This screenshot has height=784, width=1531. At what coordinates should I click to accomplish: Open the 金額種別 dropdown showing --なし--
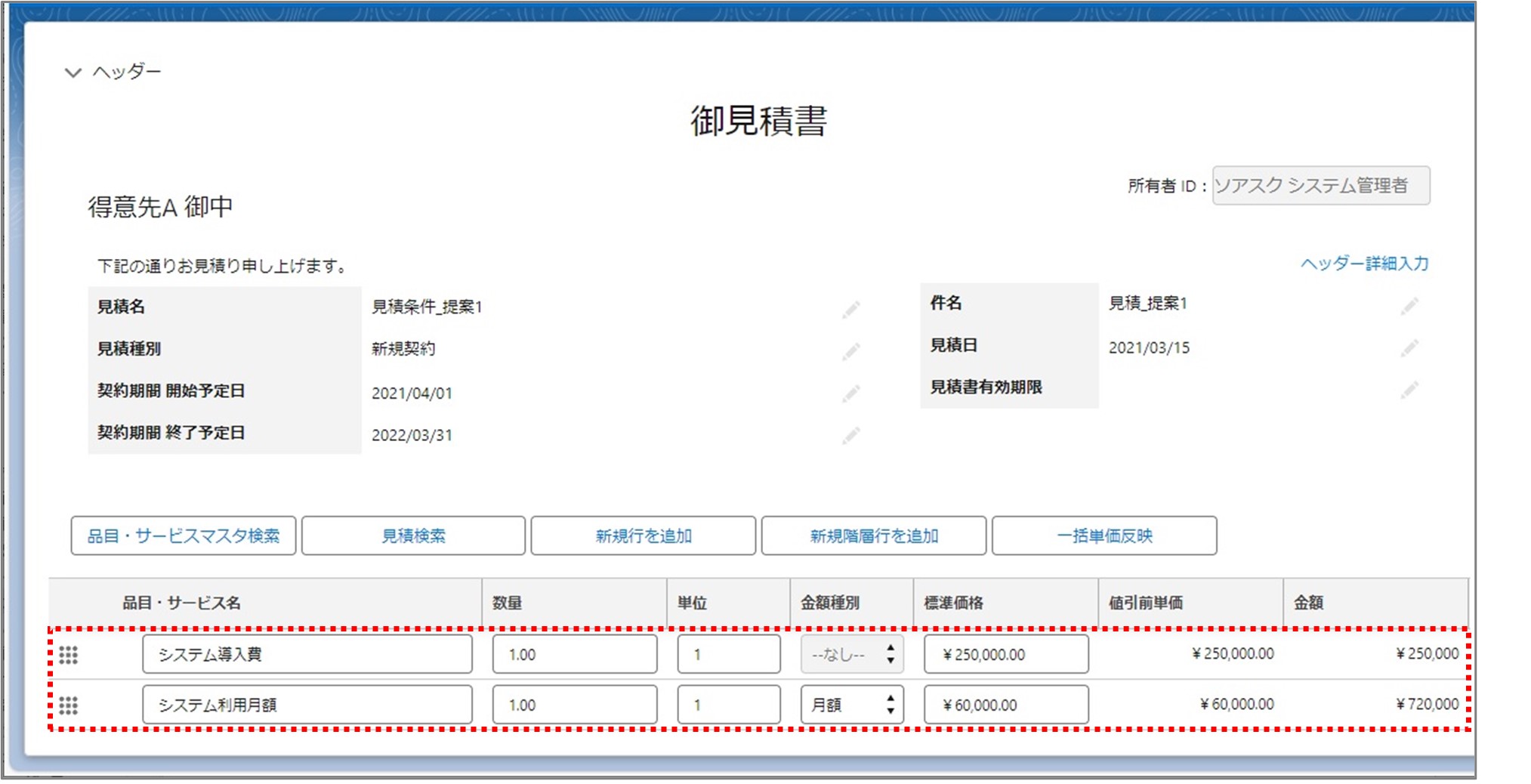(852, 654)
